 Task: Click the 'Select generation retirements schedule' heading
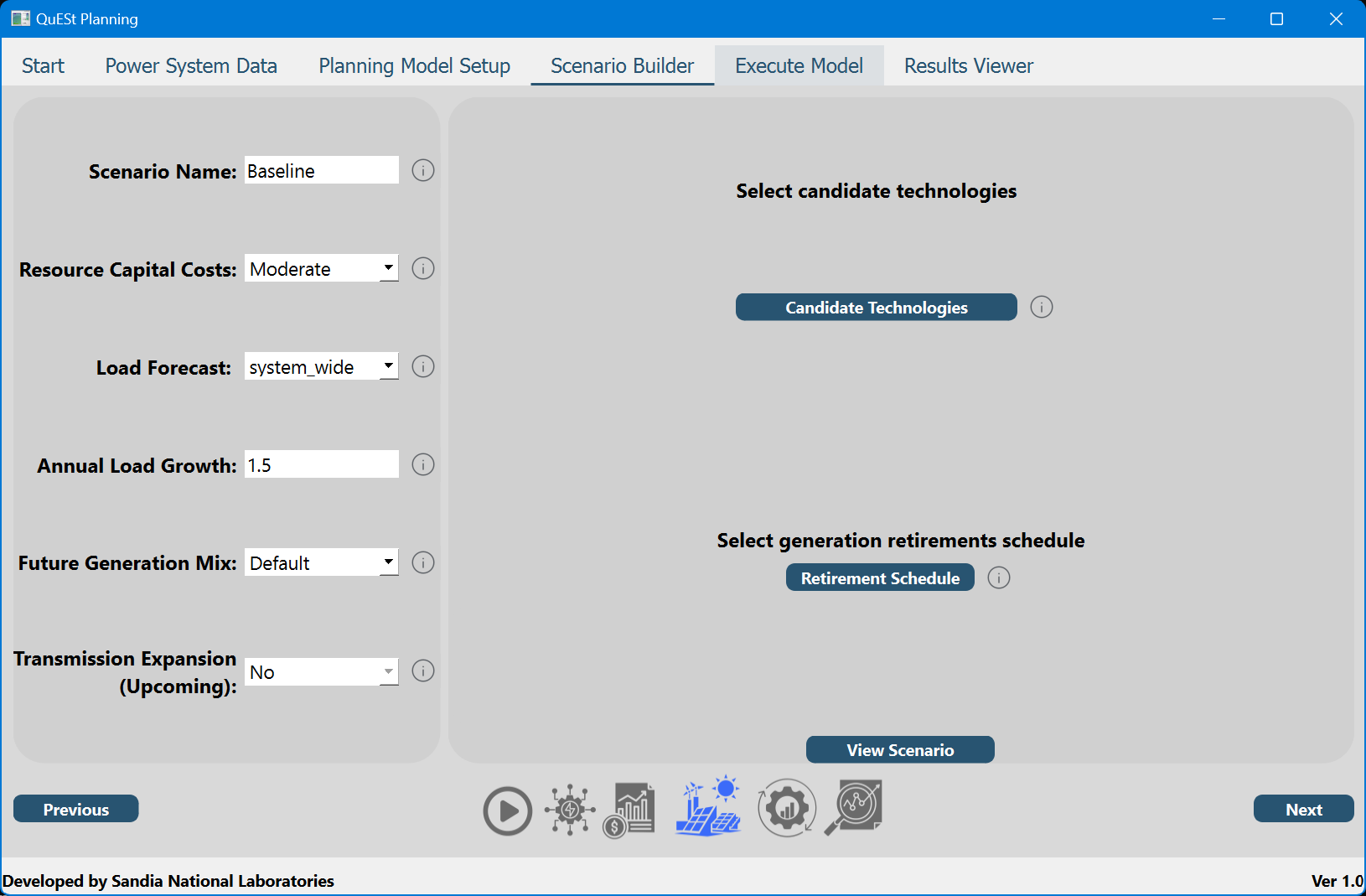pyautogui.click(x=901, y=541)
